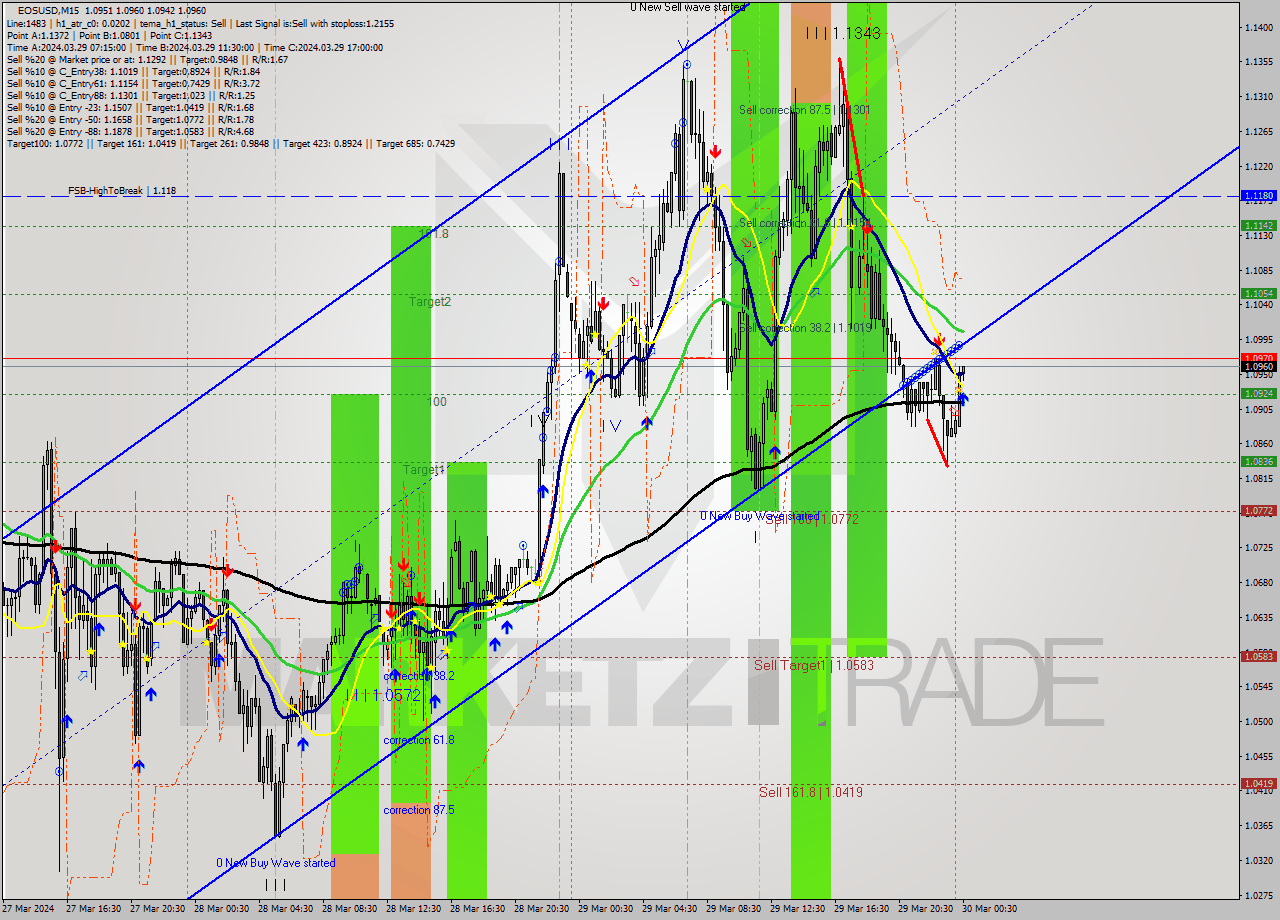Click the 'Sell %10 @ C_Entry88' line
This screenshot has width=1280, height=920.
point(131,96)
